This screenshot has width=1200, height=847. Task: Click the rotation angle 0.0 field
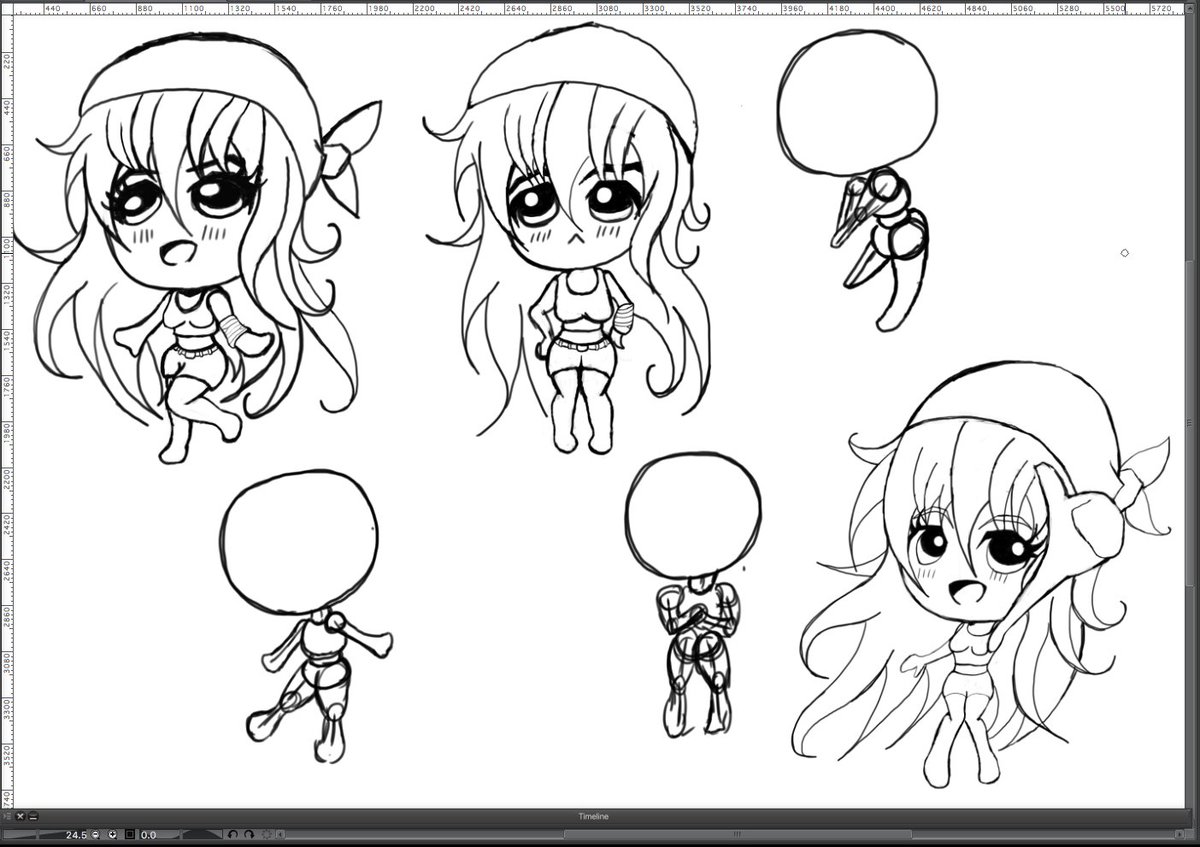pyautogui.click(x=149, y=834)
